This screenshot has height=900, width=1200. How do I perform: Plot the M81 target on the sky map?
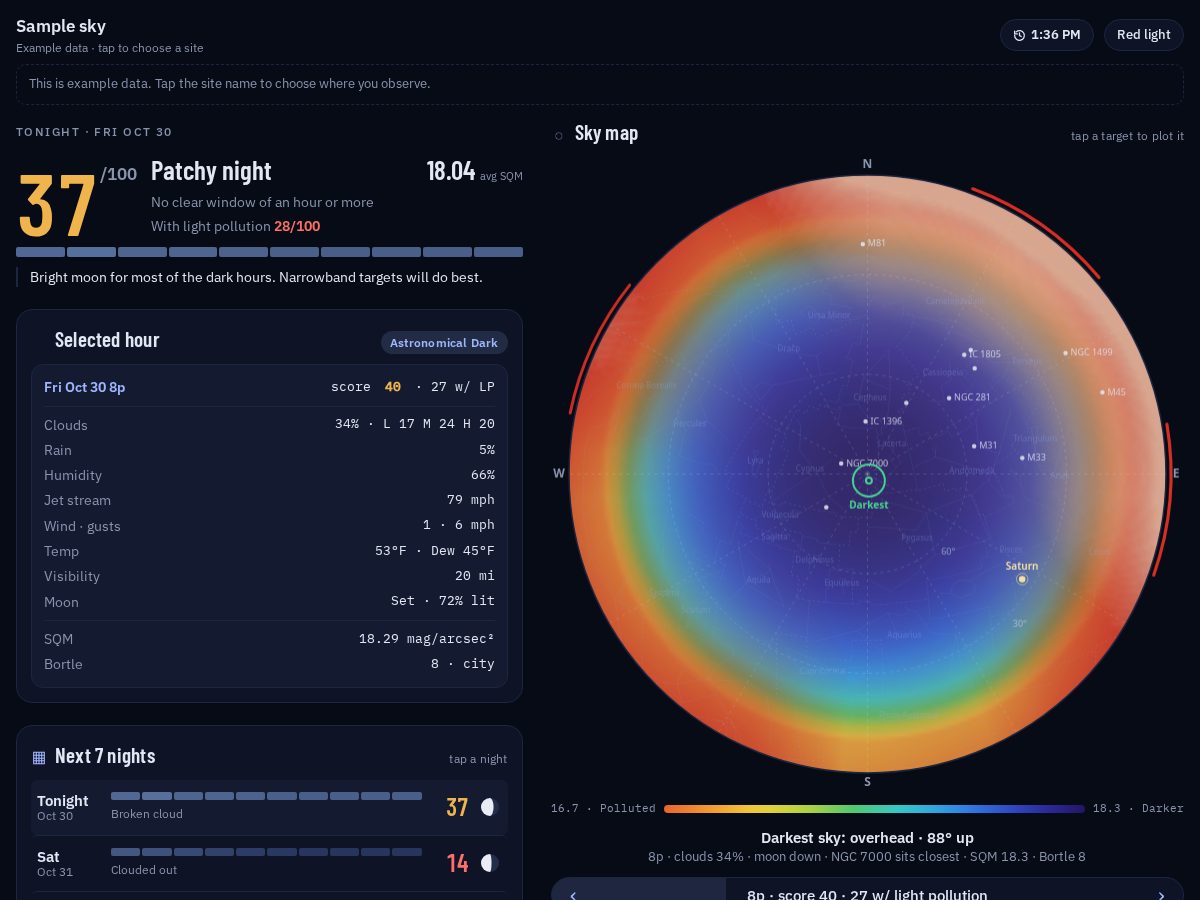(x=863, y=243)
